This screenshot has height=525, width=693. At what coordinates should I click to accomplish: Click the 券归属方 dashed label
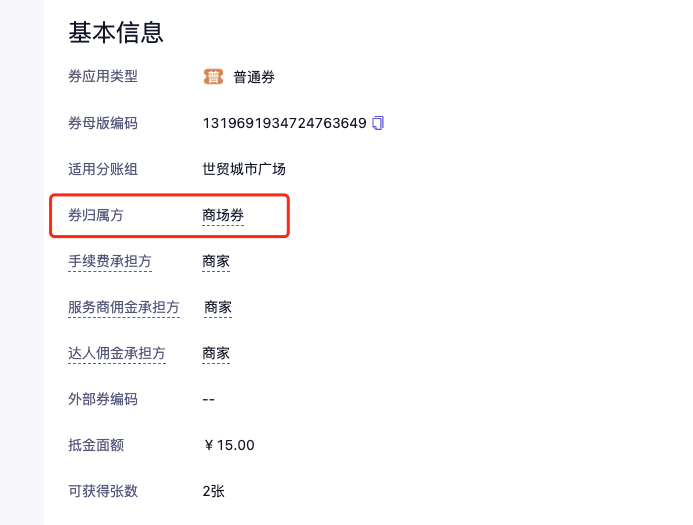[96, 215]
